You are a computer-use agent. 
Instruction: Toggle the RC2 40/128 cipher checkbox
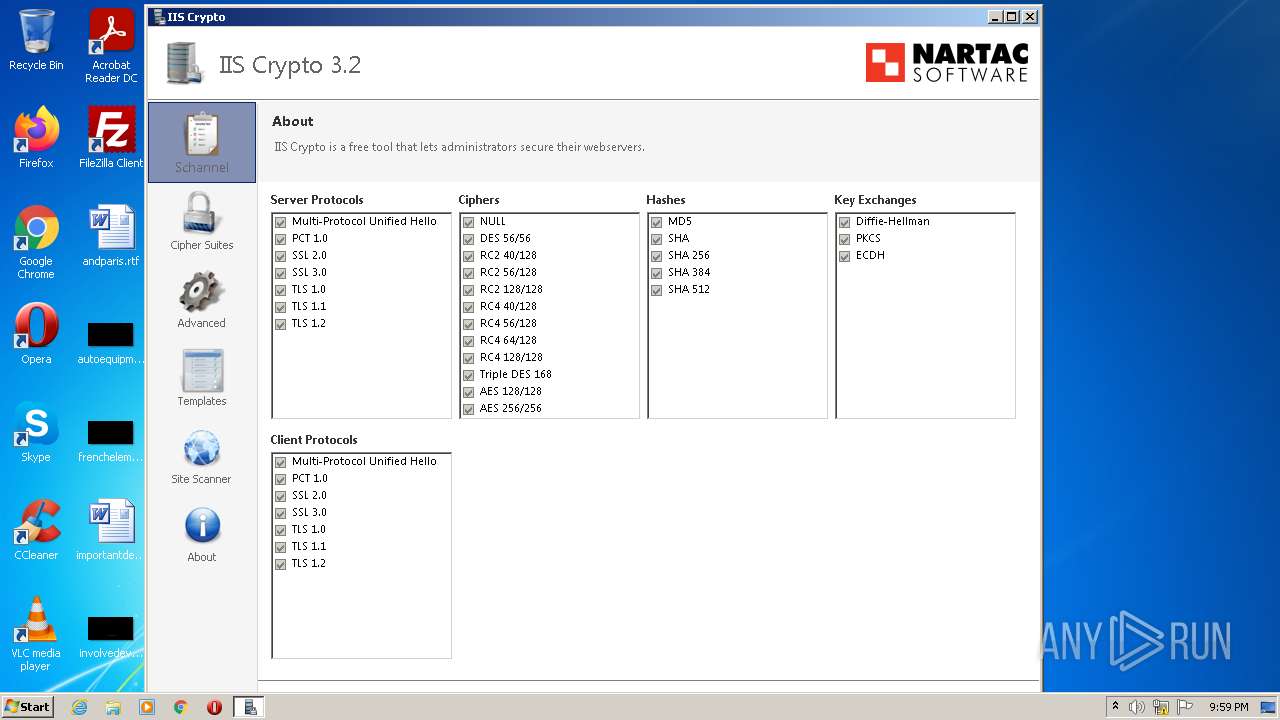click(x=469, y=256)
